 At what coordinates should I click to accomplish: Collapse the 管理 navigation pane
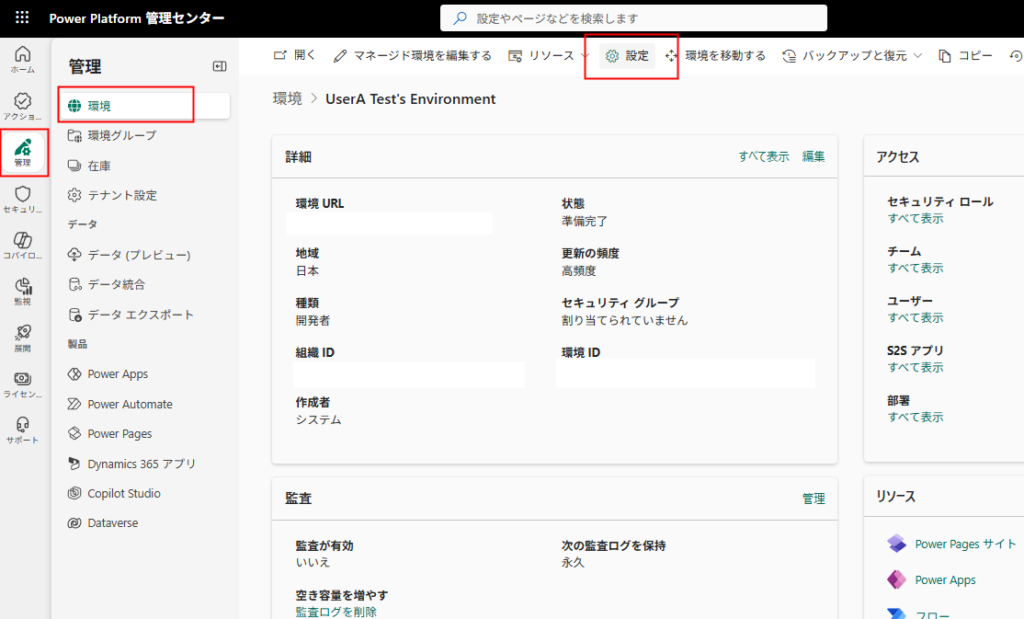point(220,67)
